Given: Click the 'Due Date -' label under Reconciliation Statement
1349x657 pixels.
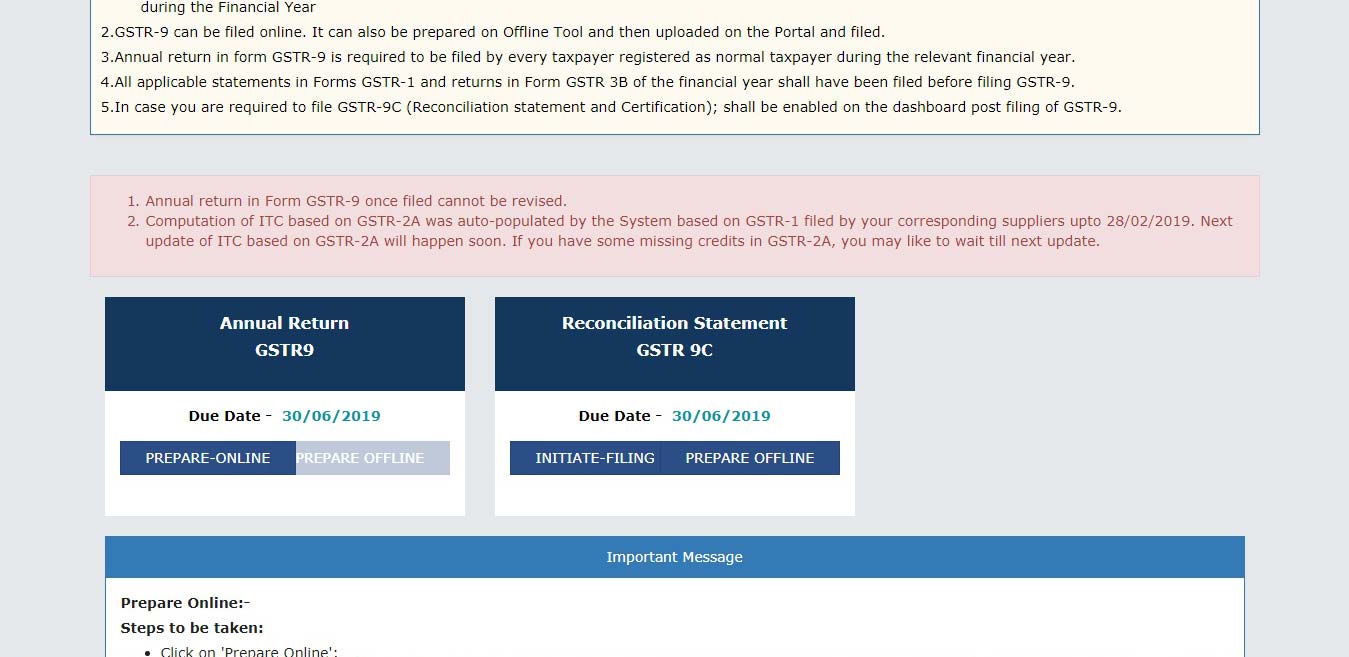Looking at the screenshot, I should point(619,416).
